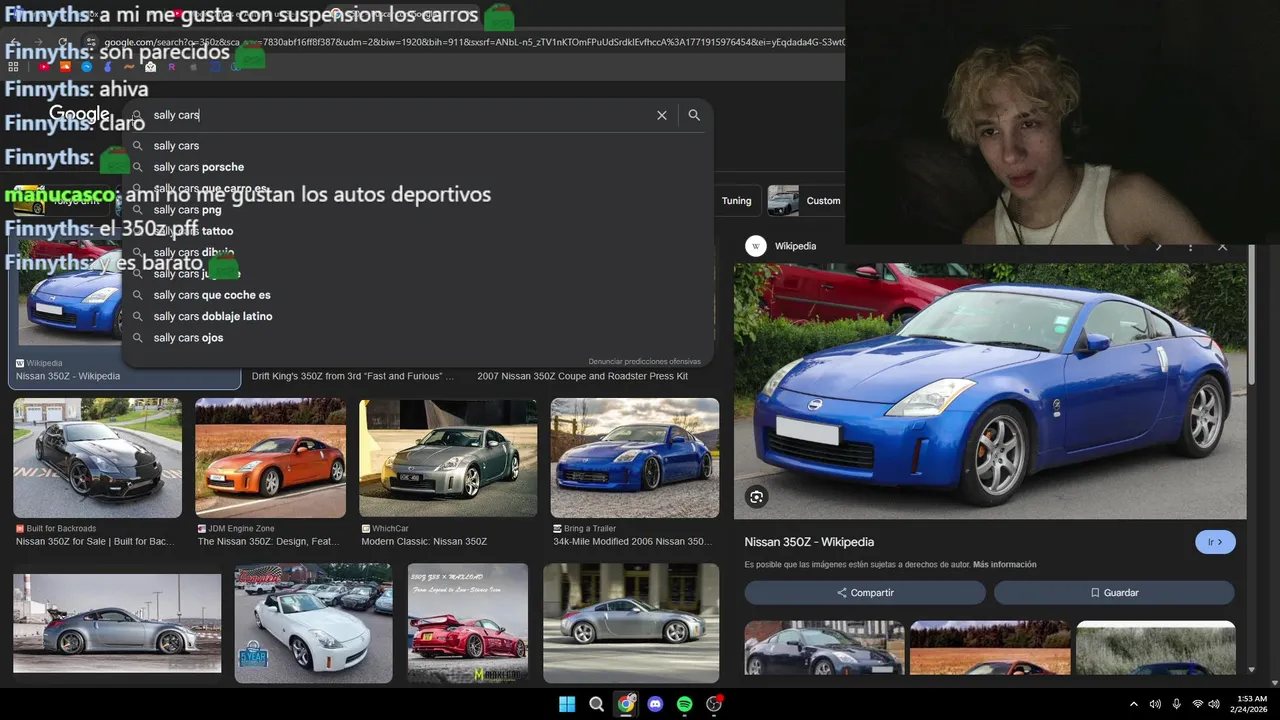Image resolution: width=1280 pixels, height=720 pixels.
Task: Choose suggestion 'sally cars porsche'
Action: [x=418, y=167]
